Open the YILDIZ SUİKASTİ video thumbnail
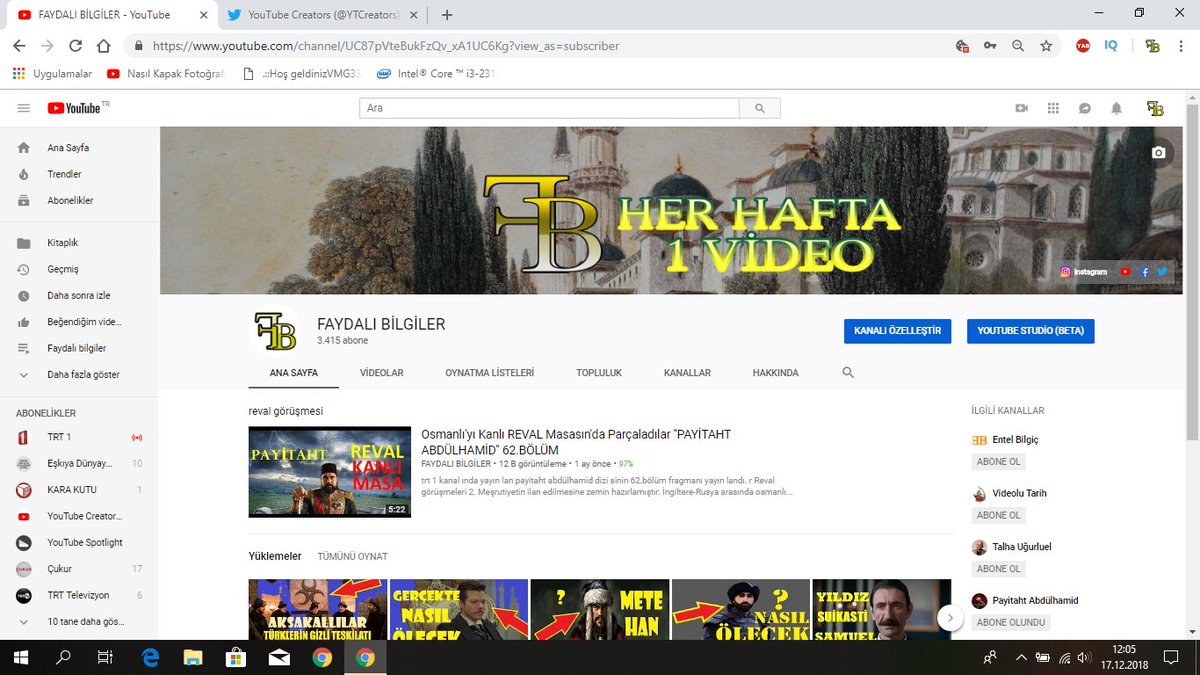The image size is (1200, 675). 881,609
